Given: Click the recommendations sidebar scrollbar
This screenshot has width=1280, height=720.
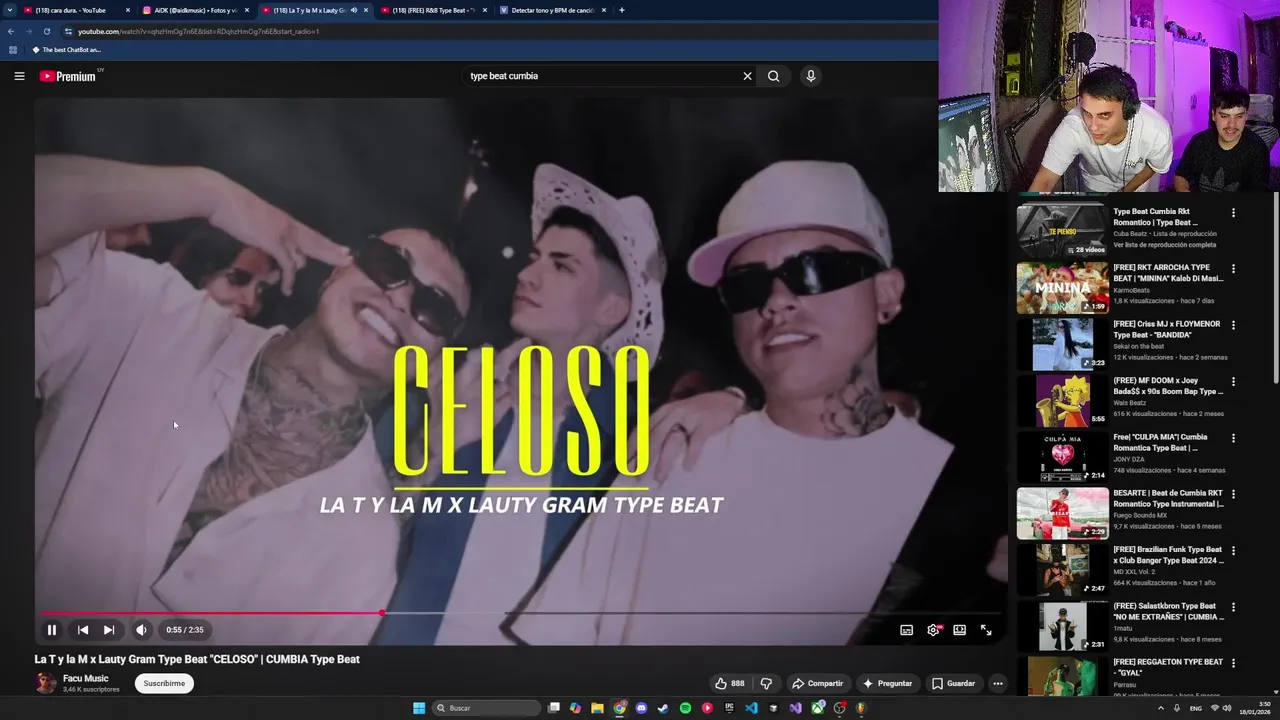Looking at the screenshot, I should coord(1276,290).
